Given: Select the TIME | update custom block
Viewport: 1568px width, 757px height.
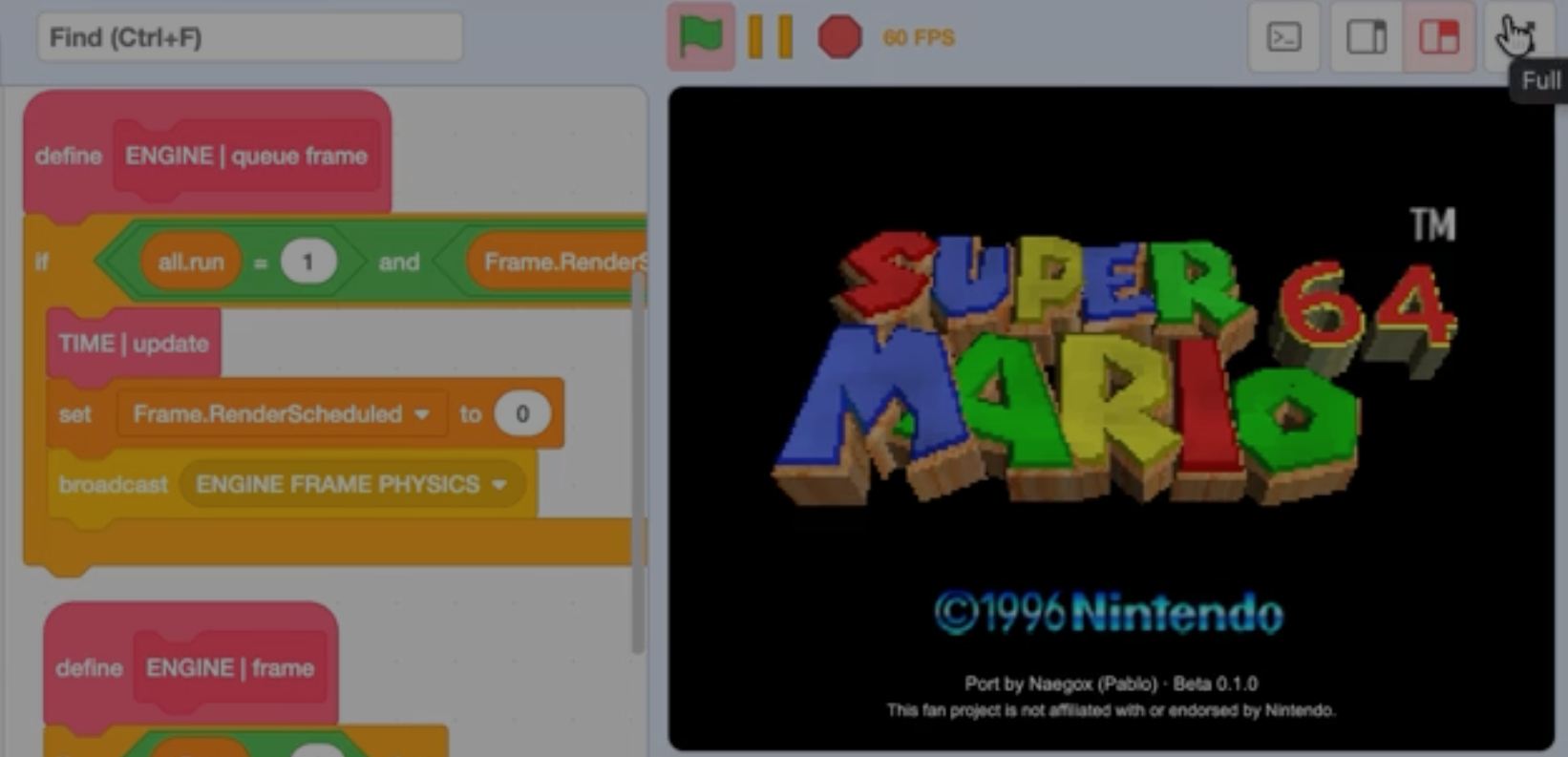Looking at the screenshot, I should 134,344.
